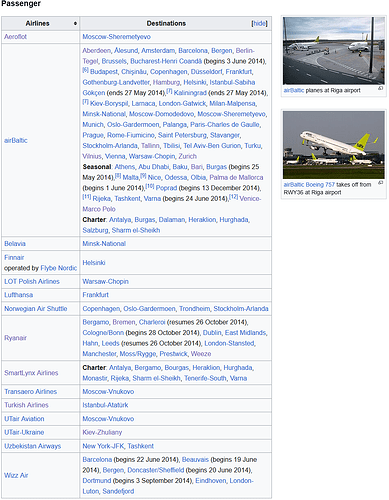Open SmartLynx Airlines link
This screenshot has width=389, height=500.
(31, 373)
